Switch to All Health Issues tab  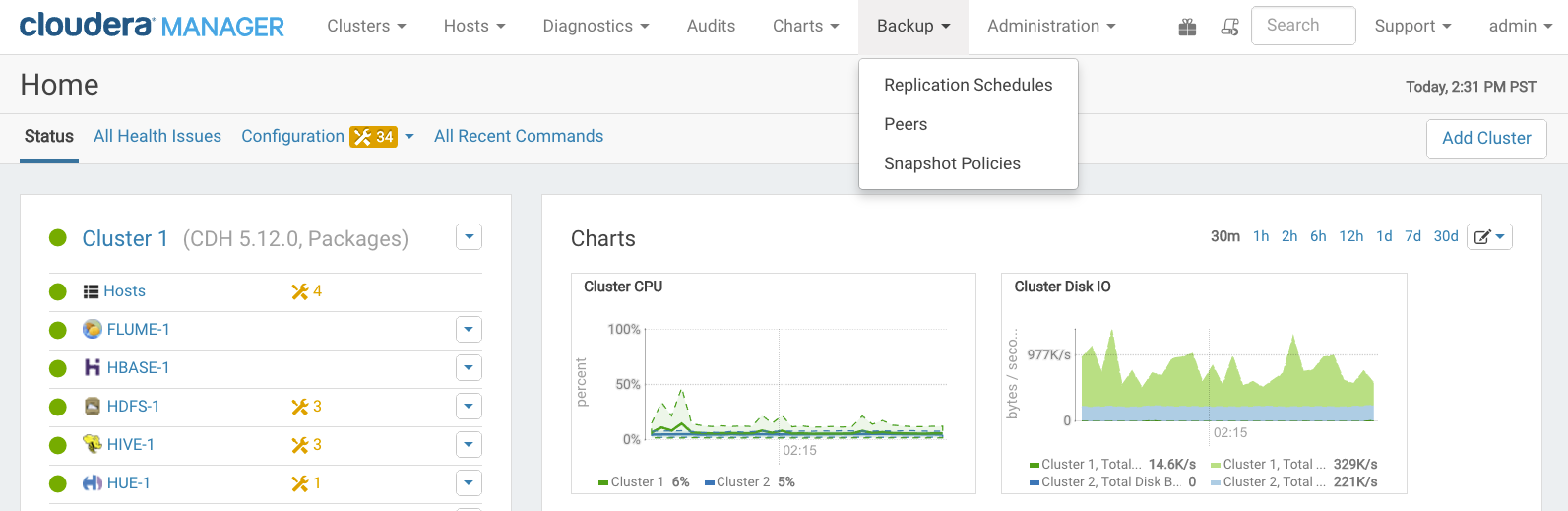157,136
